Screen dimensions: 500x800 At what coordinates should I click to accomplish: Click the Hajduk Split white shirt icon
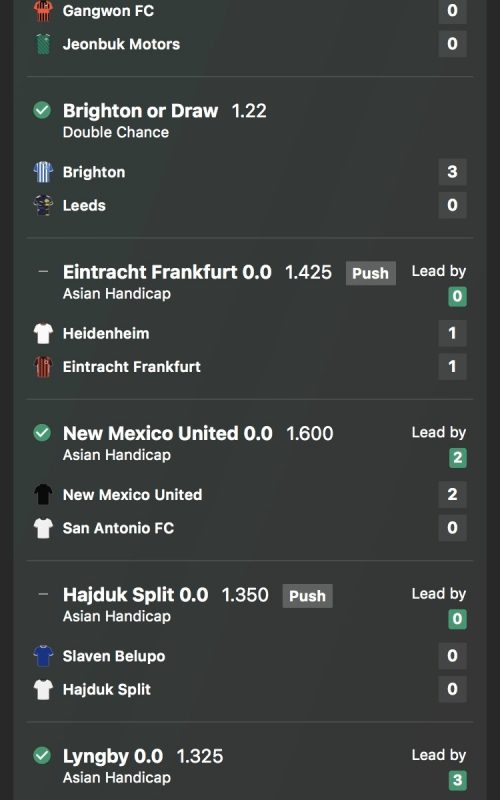pyautogui.click(x=43, y=689)
